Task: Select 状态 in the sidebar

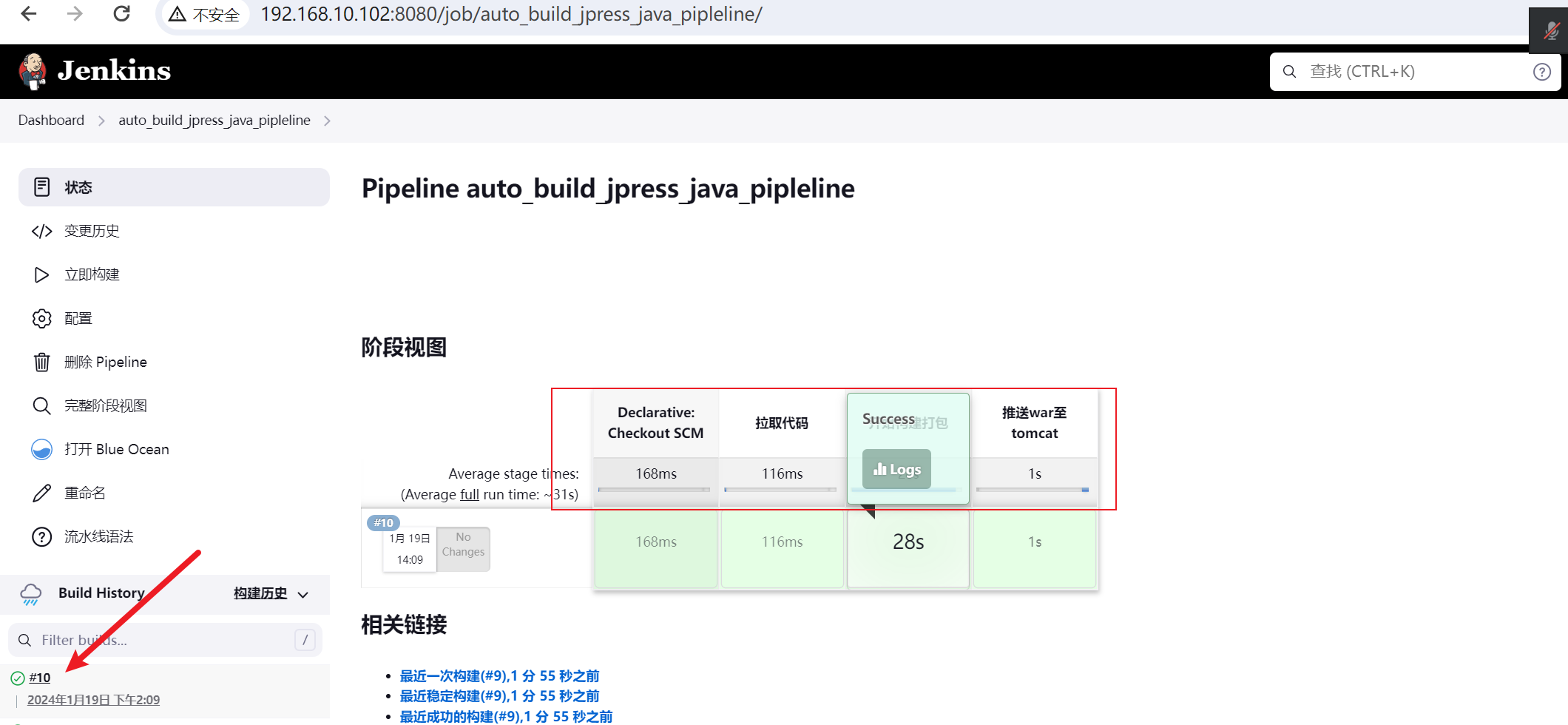Action: pos(174,187)
